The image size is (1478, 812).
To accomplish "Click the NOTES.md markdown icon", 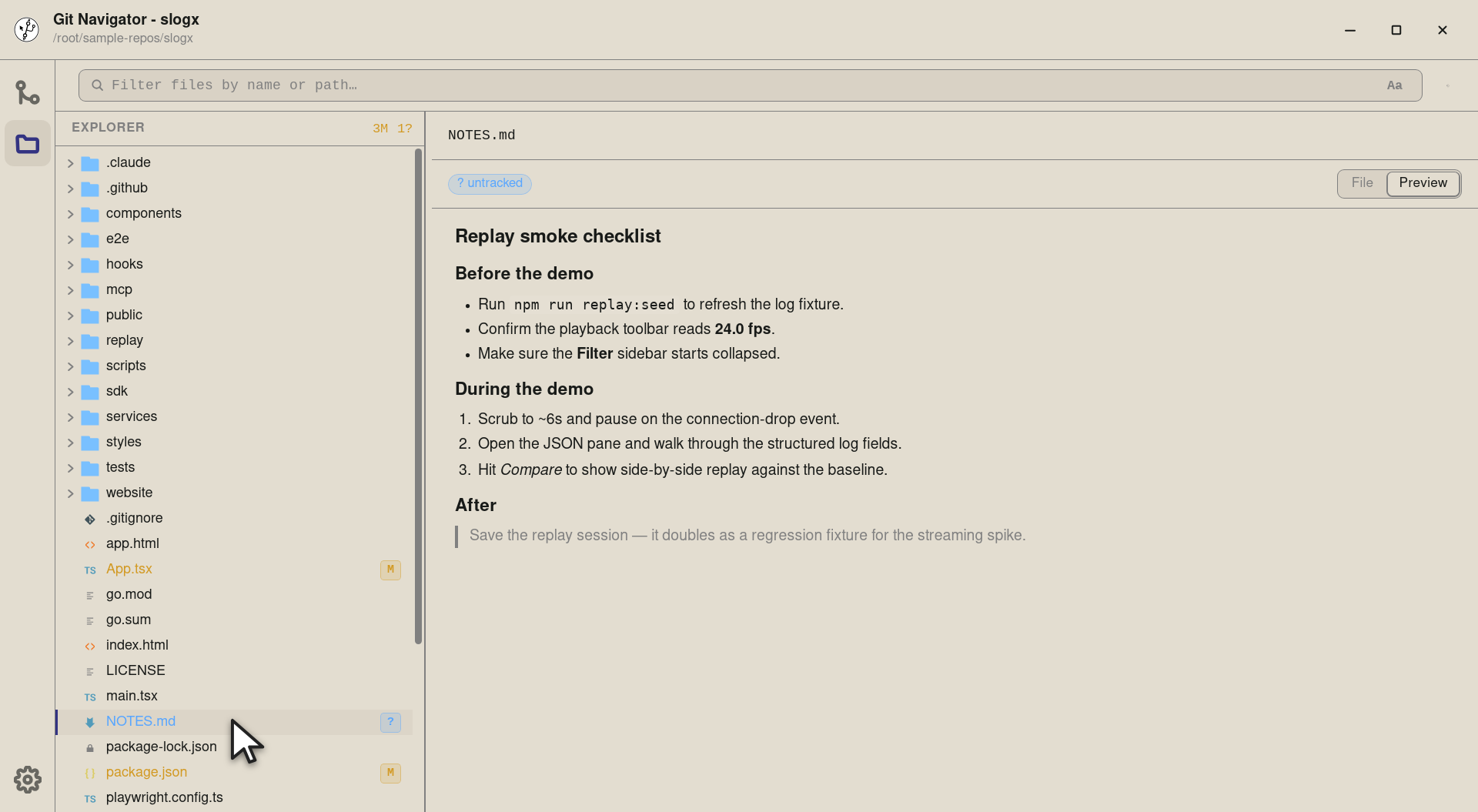I will point(90,722).
